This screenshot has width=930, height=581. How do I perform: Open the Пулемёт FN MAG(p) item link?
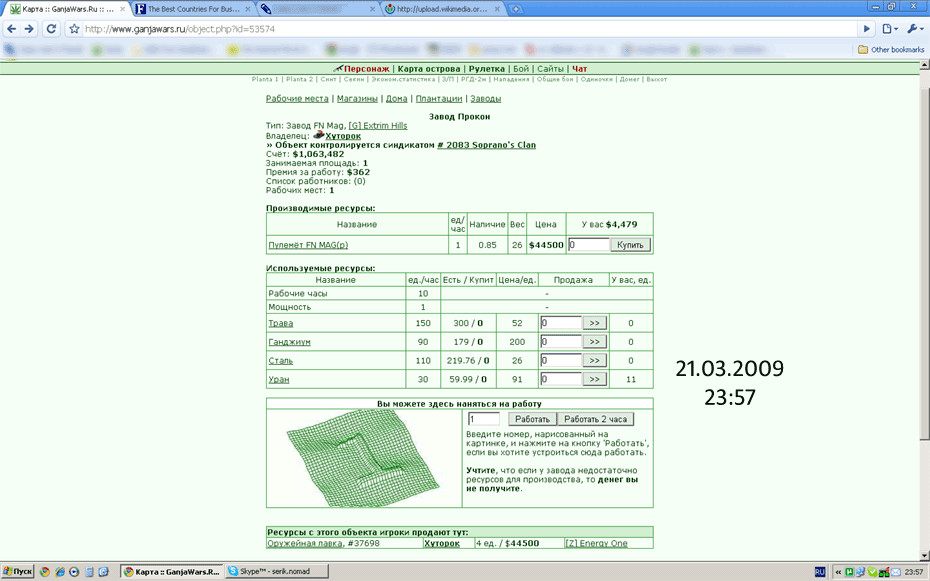coord(308,245)
